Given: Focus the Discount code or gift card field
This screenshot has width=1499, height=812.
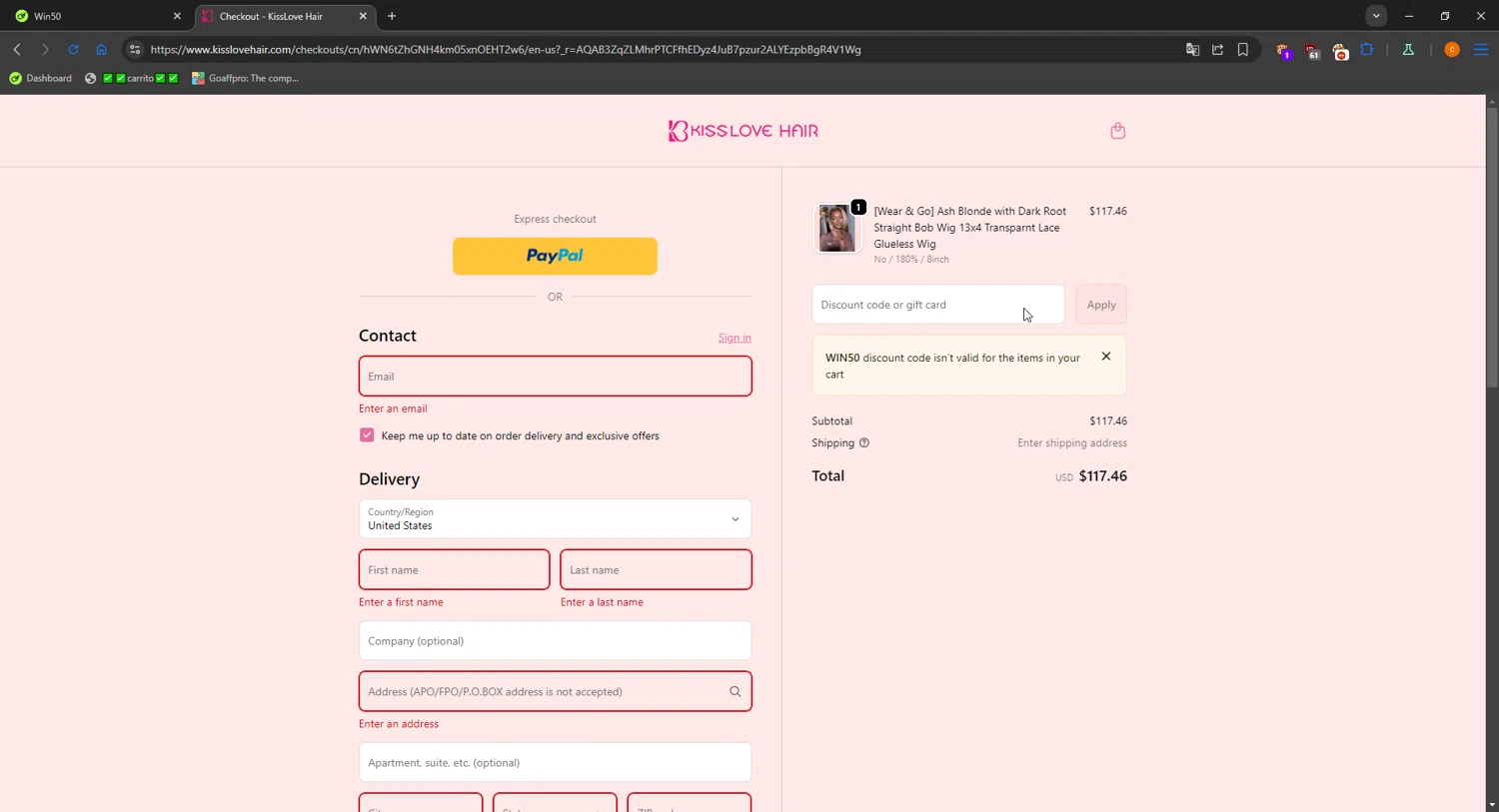Looking at the screenshot, I should [937, 305].
